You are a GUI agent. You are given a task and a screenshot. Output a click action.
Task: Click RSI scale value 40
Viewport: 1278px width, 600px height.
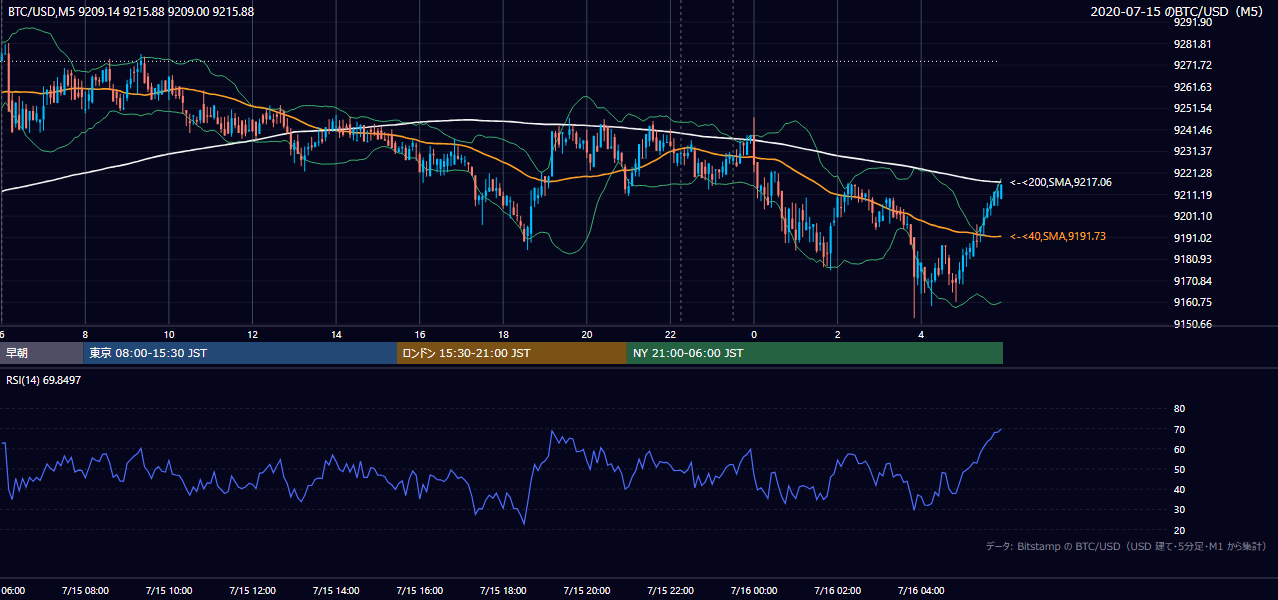(1179, 490)
